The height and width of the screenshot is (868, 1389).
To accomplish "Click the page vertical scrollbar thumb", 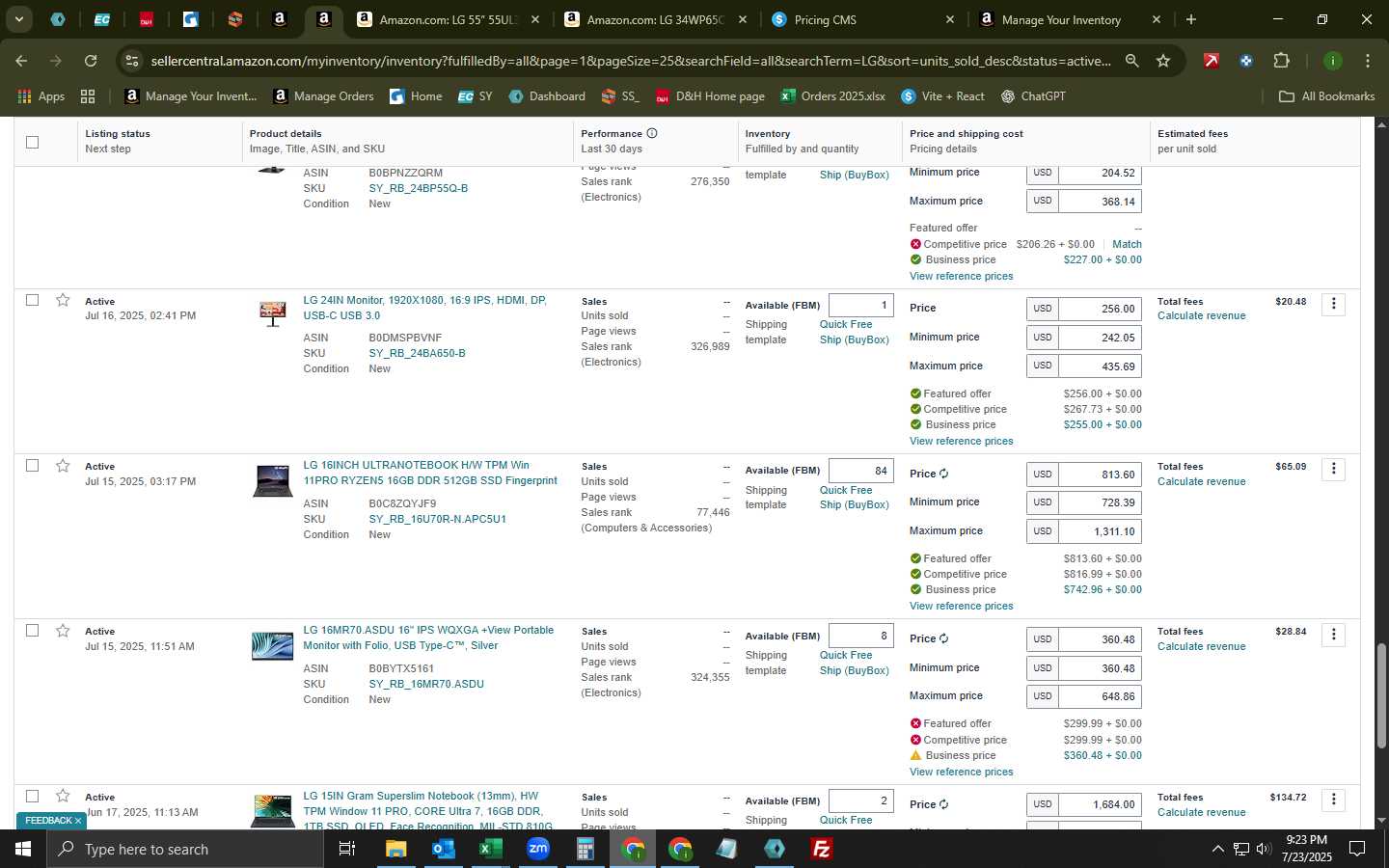I will tap(1380, 695).
